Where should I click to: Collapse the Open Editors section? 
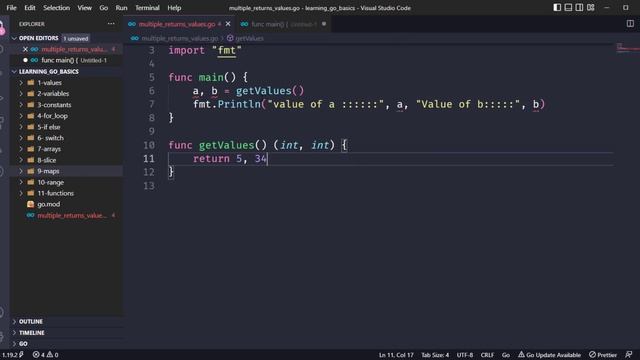[38, 38]
